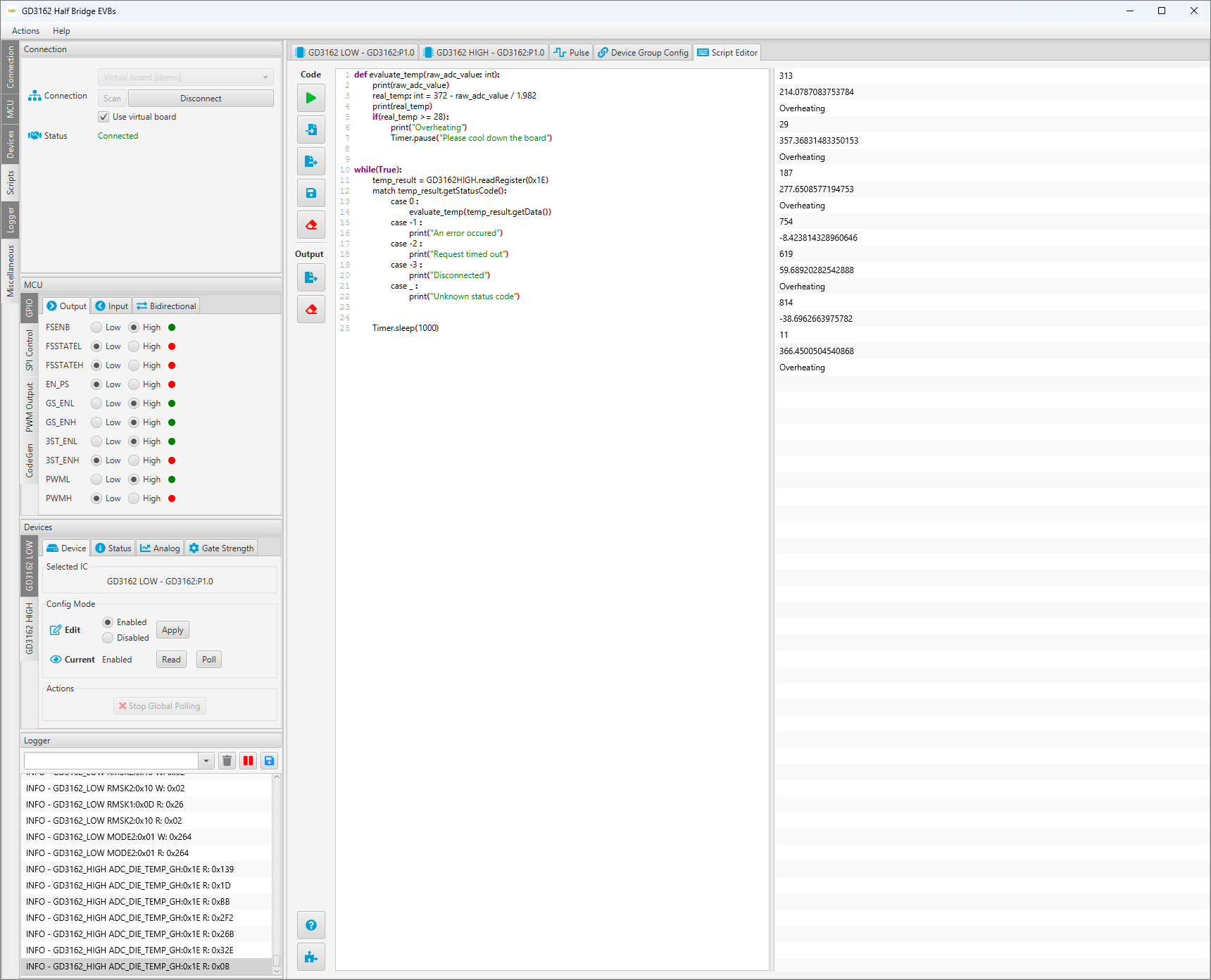Image resolution: width=1211 pixels, height=980 pixels.
Task: Switch to Device Group Config tab
Action: [643, 53]
